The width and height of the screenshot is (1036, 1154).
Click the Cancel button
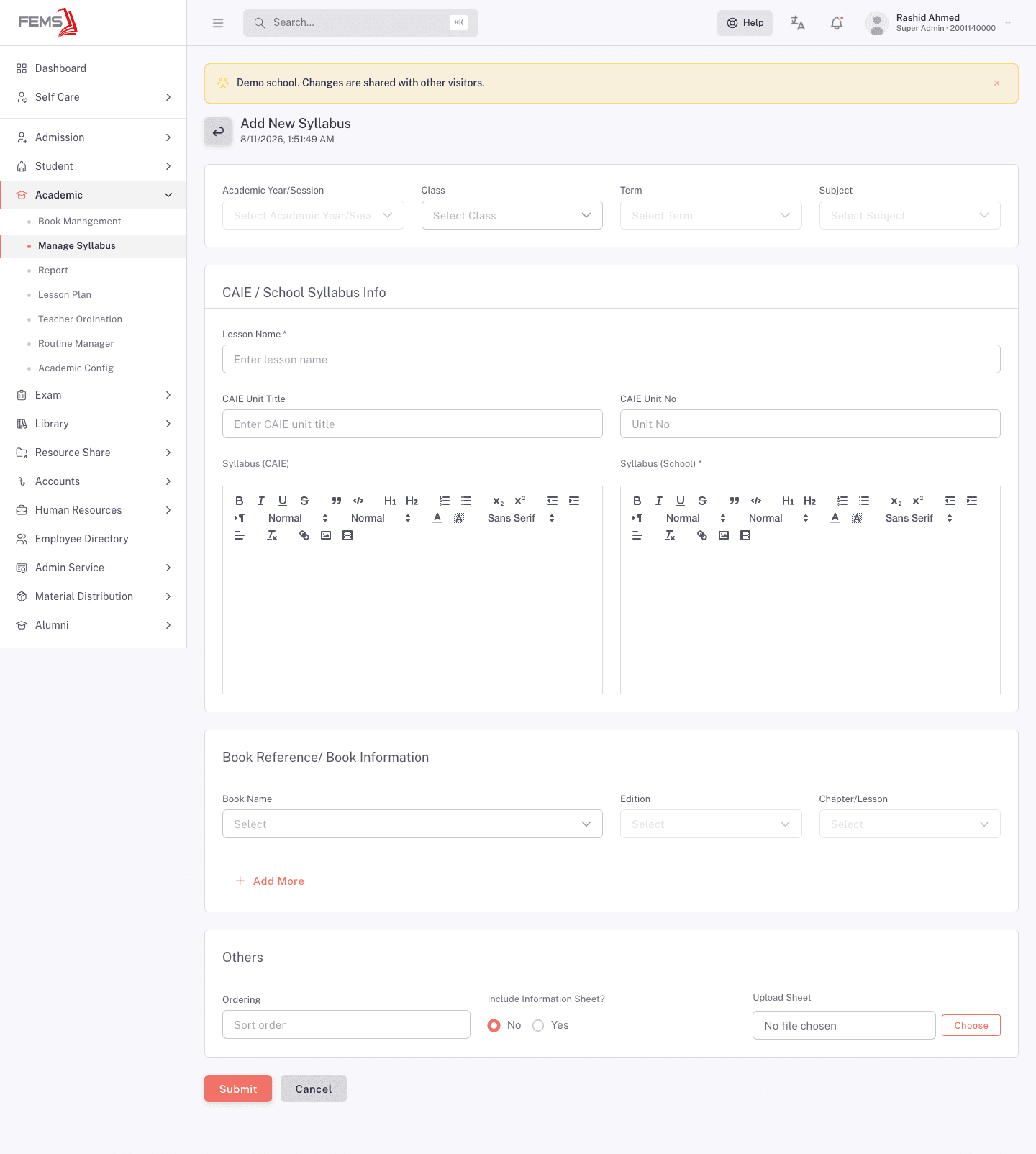[x=314, y=1089]
